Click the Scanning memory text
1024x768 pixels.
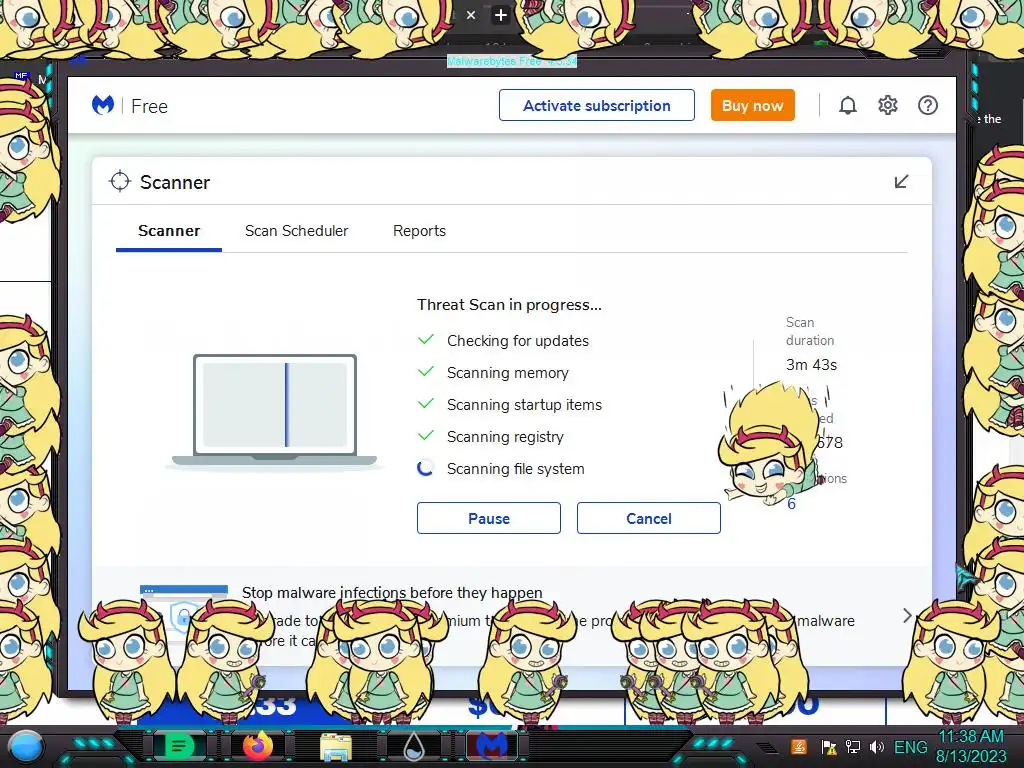507,372
